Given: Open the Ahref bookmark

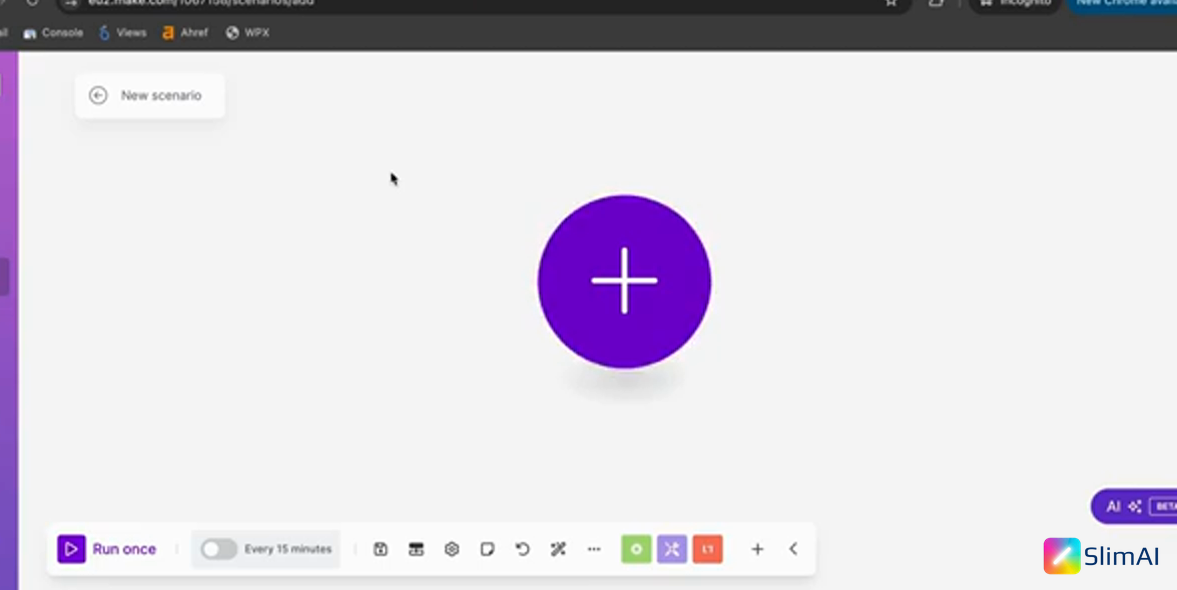Looking at the screenshot, I should click(185, 32).
